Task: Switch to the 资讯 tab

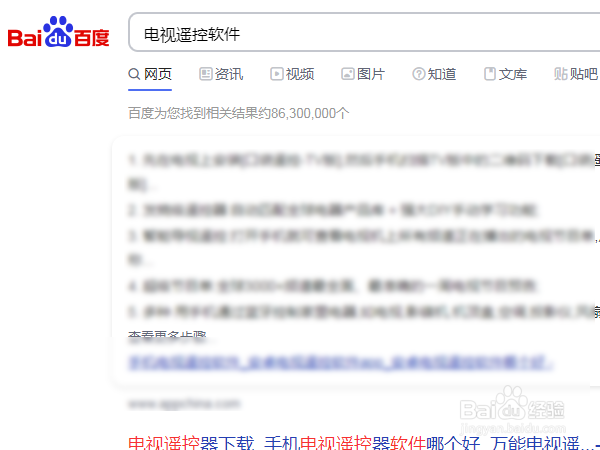Action: point(221,74)
